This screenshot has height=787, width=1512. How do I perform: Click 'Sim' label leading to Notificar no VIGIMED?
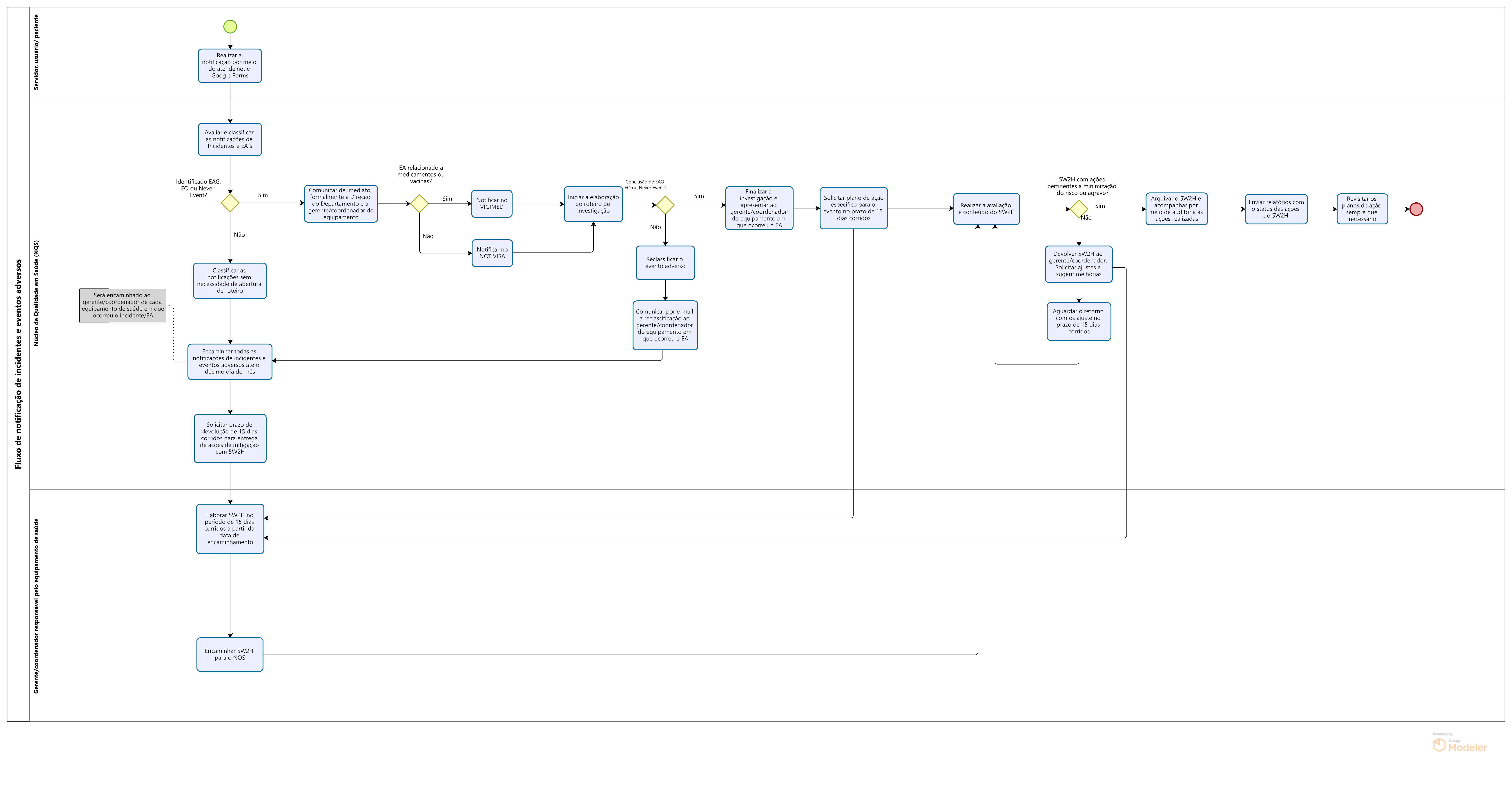(447, 199)
